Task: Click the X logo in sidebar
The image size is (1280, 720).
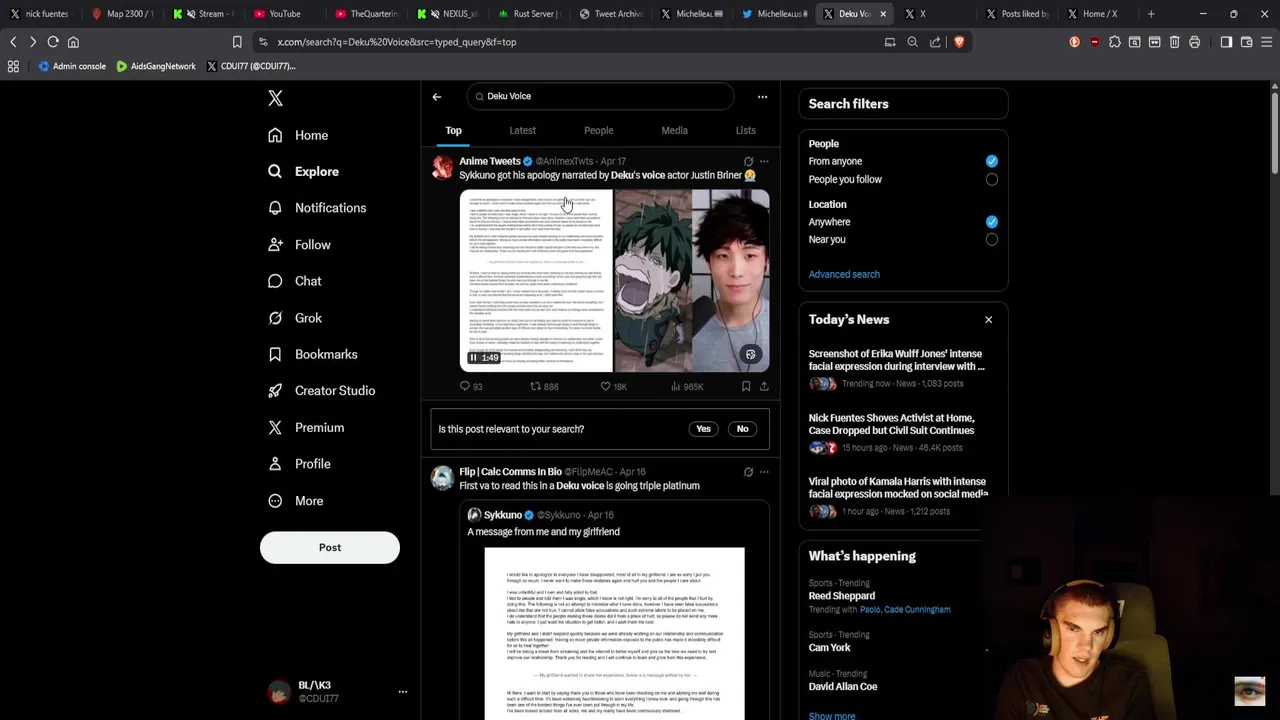Action: click(x=275, y=98)
